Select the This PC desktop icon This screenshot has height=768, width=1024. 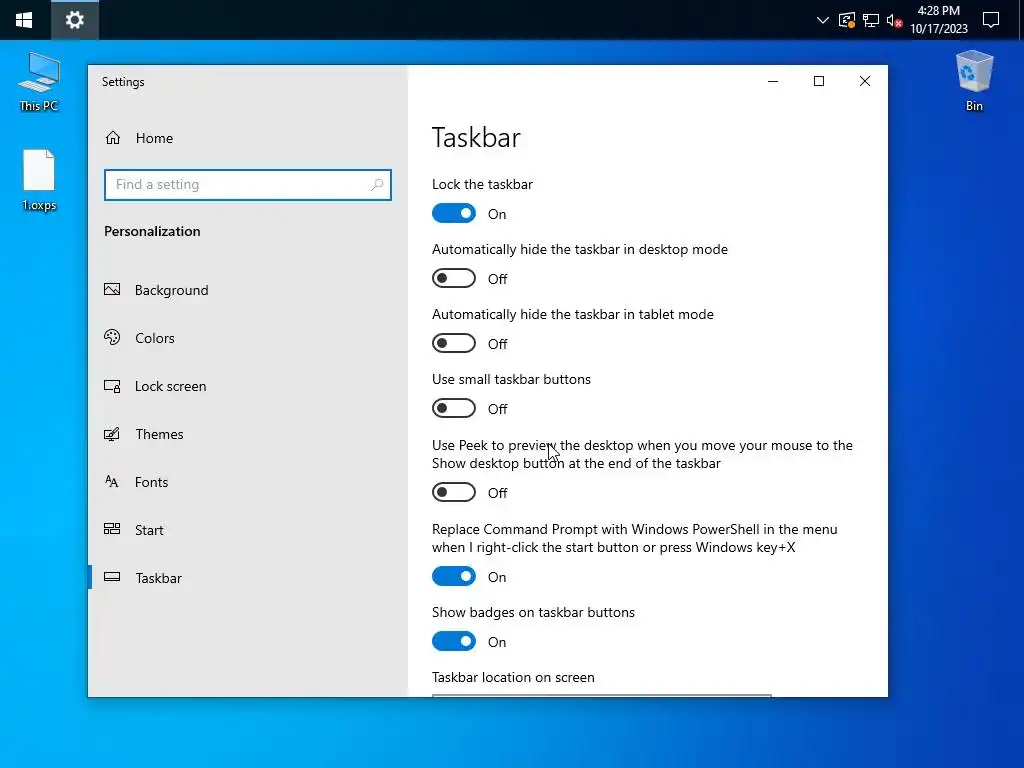click(39, 82)
